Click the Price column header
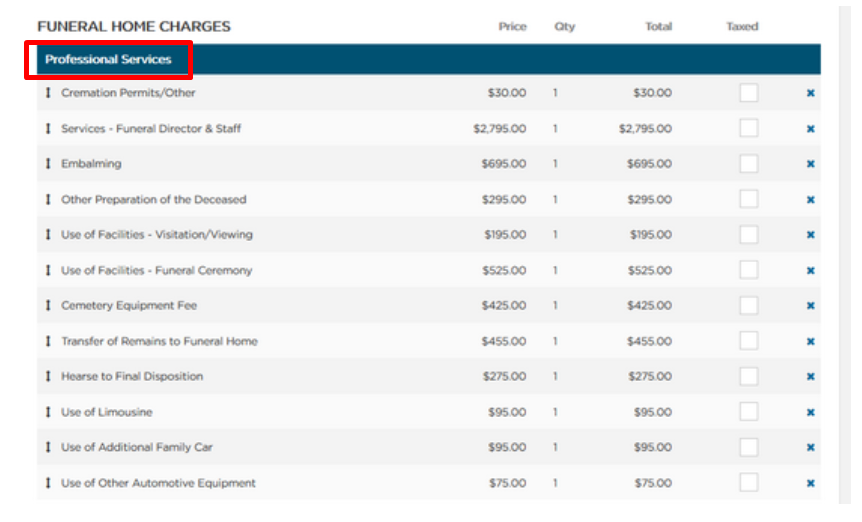The image size is (862, 522). [x=512, y=26]
